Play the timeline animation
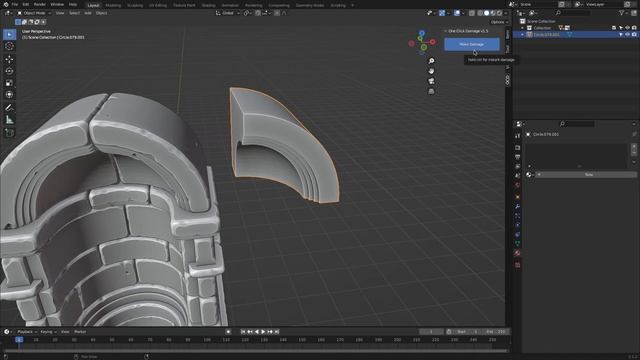The height and width of the screenshot is (360, 640). (263, 332)
